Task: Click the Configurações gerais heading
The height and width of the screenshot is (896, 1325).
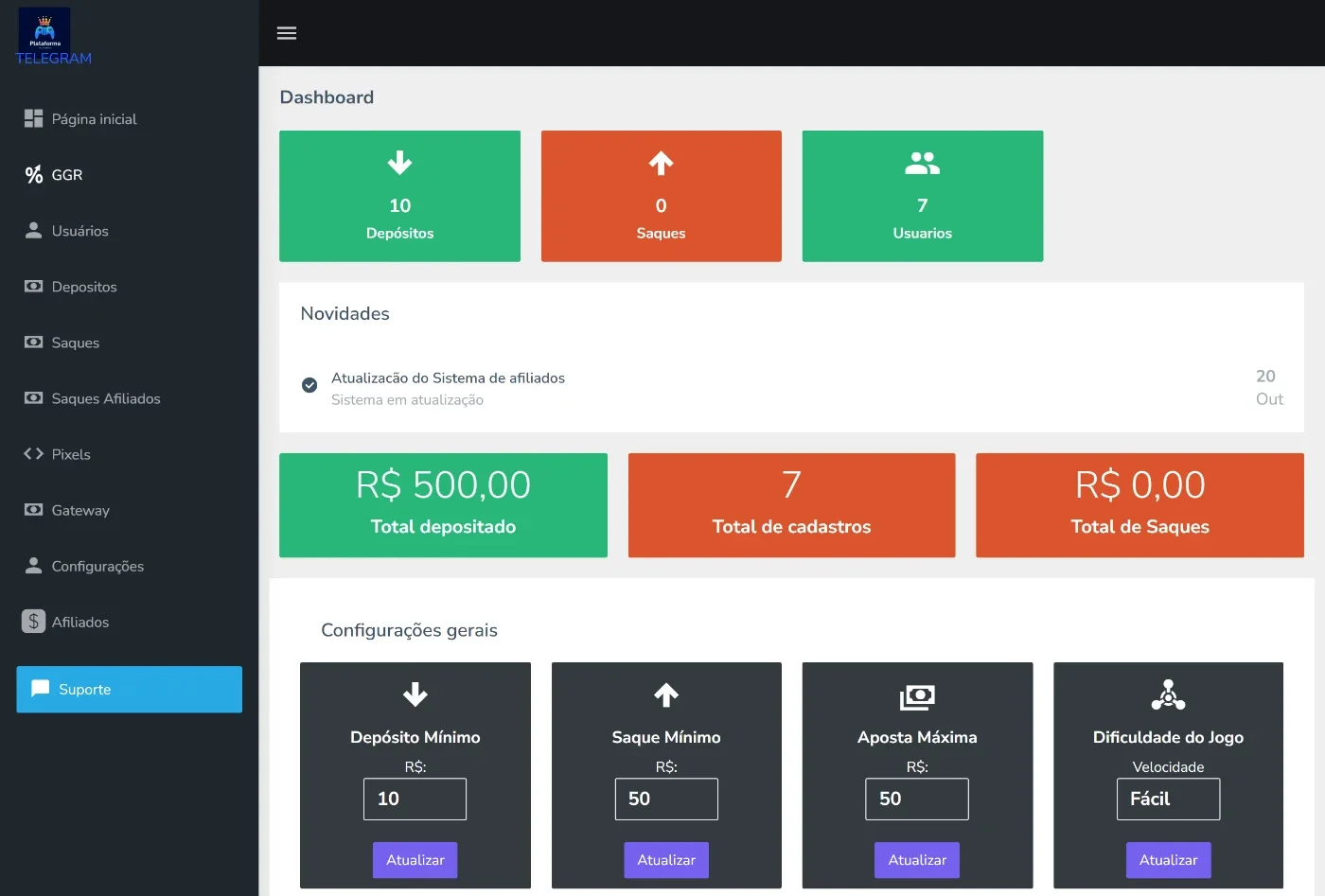Action: click(x=409, y=630)
